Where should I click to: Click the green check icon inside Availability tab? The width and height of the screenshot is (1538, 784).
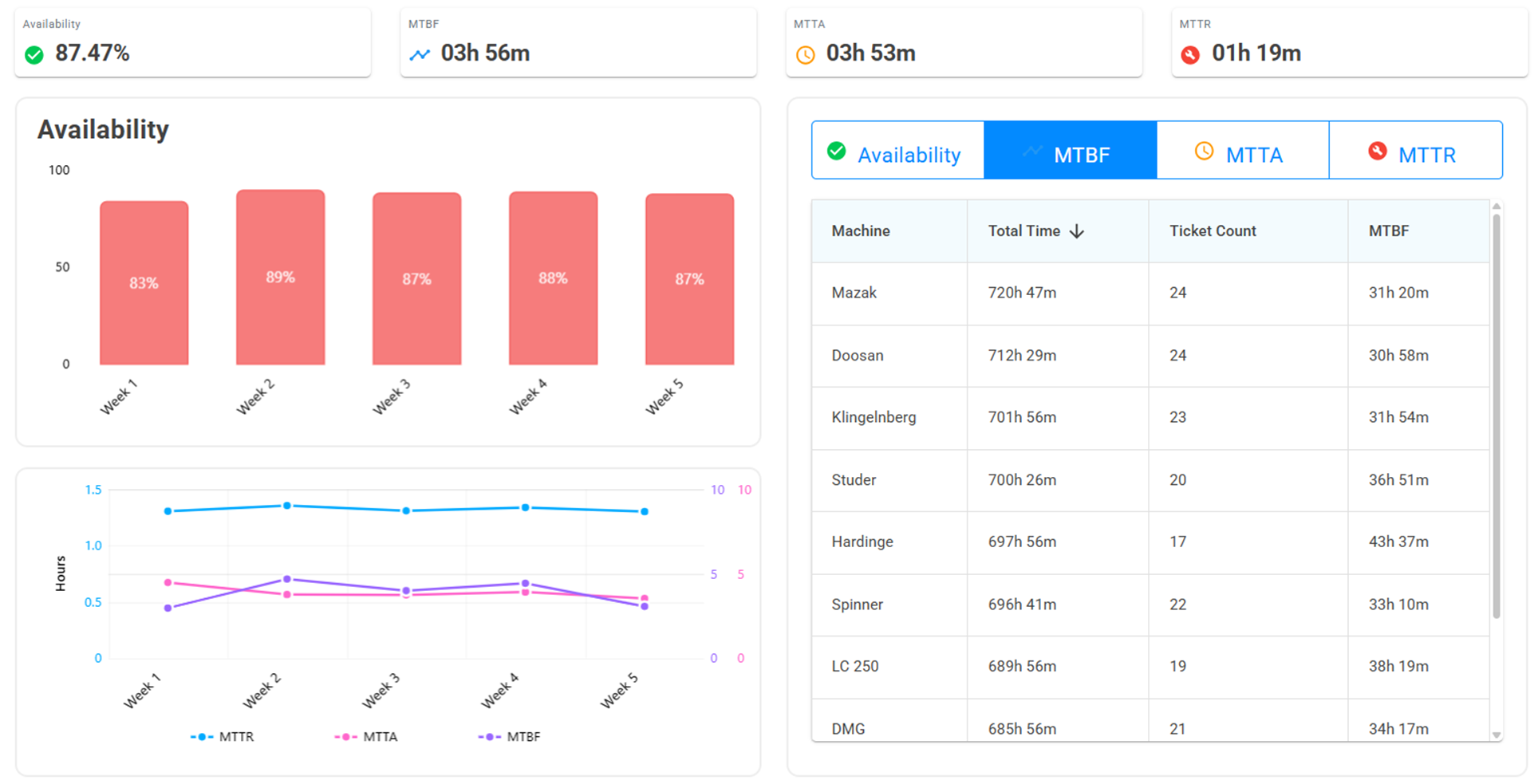tap(836, 151)
